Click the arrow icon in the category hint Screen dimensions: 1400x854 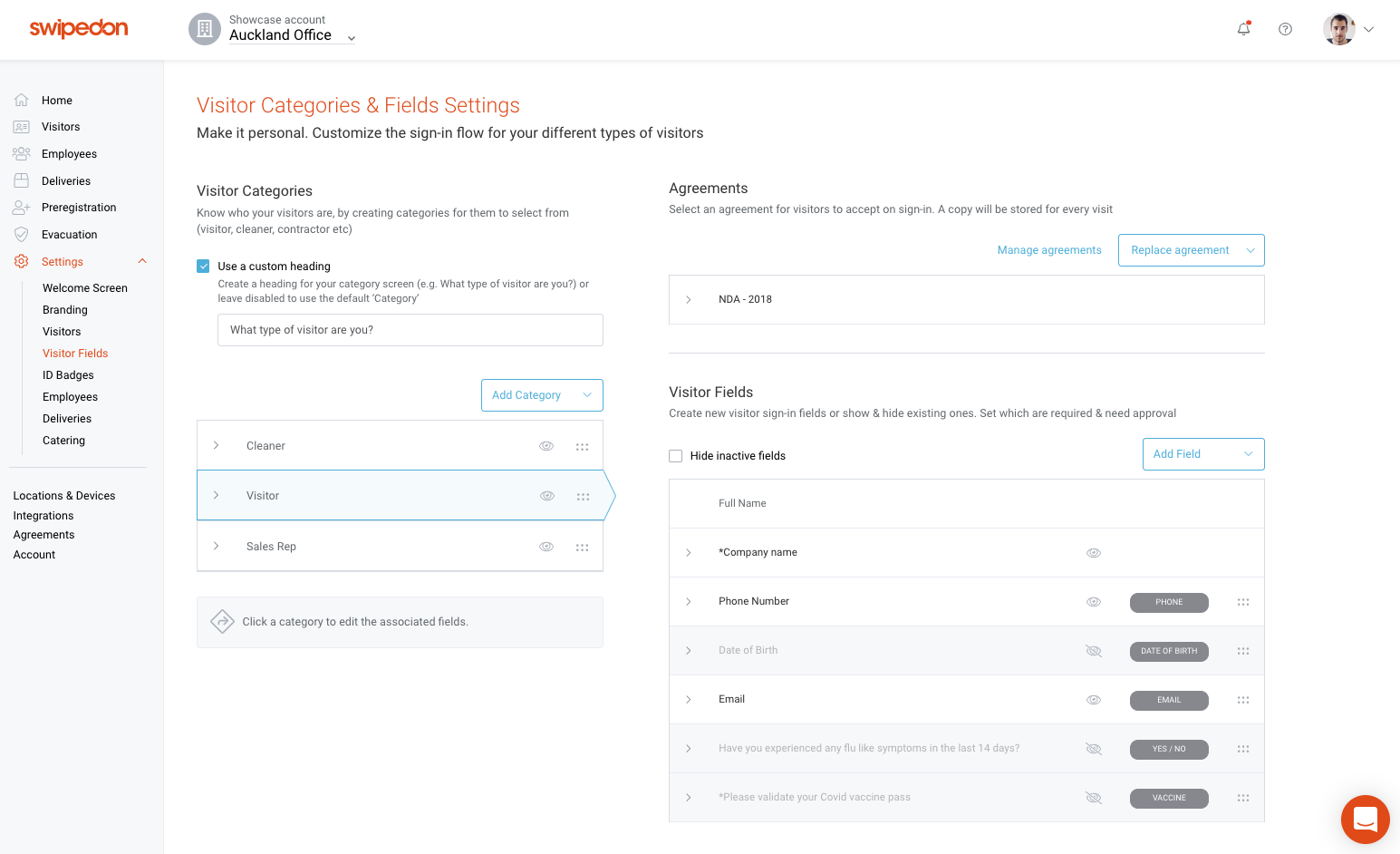[222, 621]
